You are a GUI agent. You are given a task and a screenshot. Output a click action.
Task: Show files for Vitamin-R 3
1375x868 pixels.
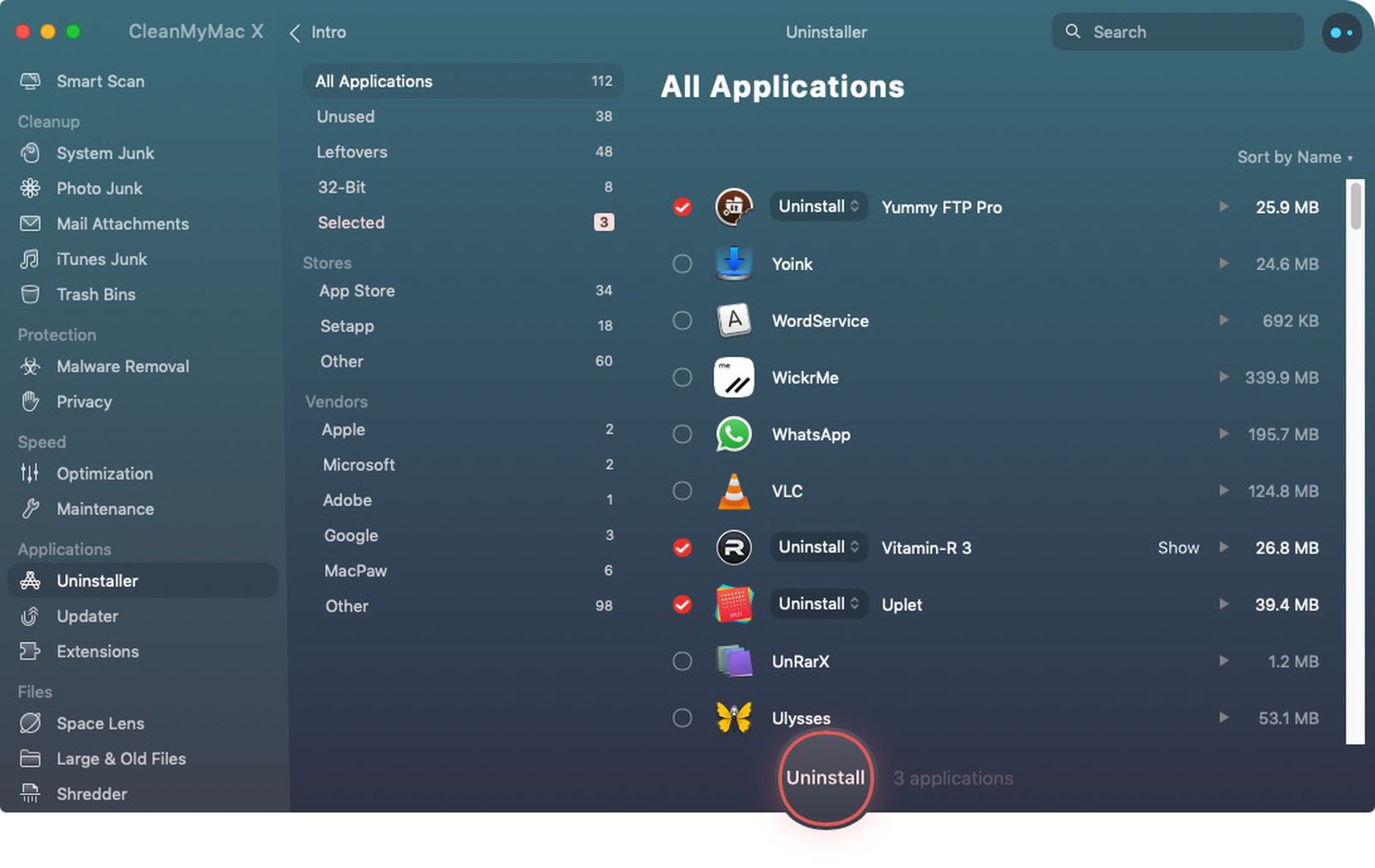[1178, 547]
